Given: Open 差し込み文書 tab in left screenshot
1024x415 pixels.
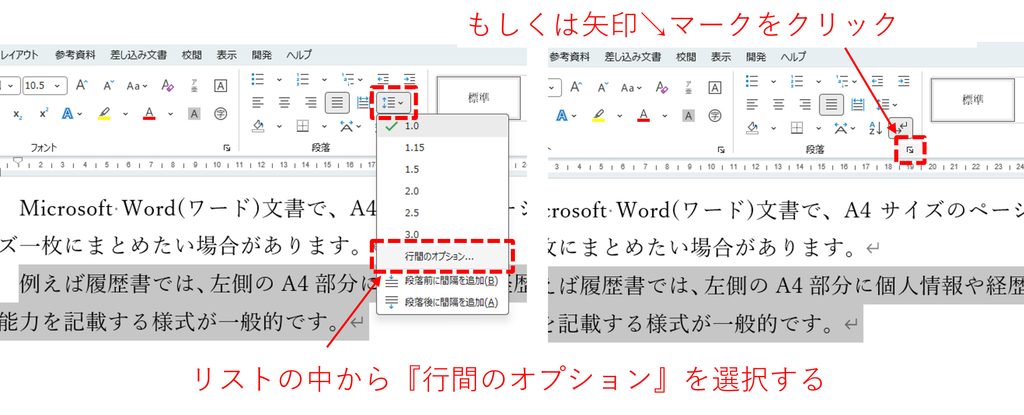Looking at the screenshot, I should click(x=137, y=56).
